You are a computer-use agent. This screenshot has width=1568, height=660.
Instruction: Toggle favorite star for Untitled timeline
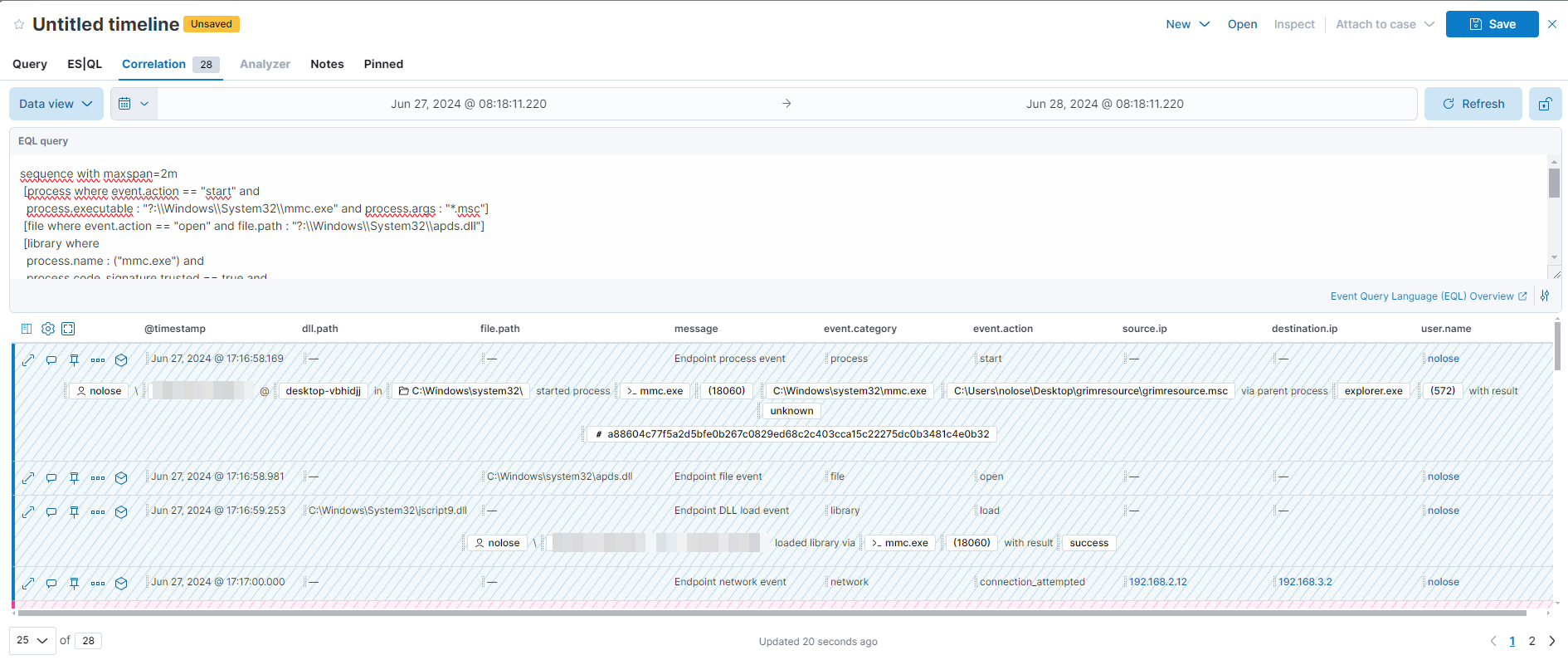[x=19, y=25]
